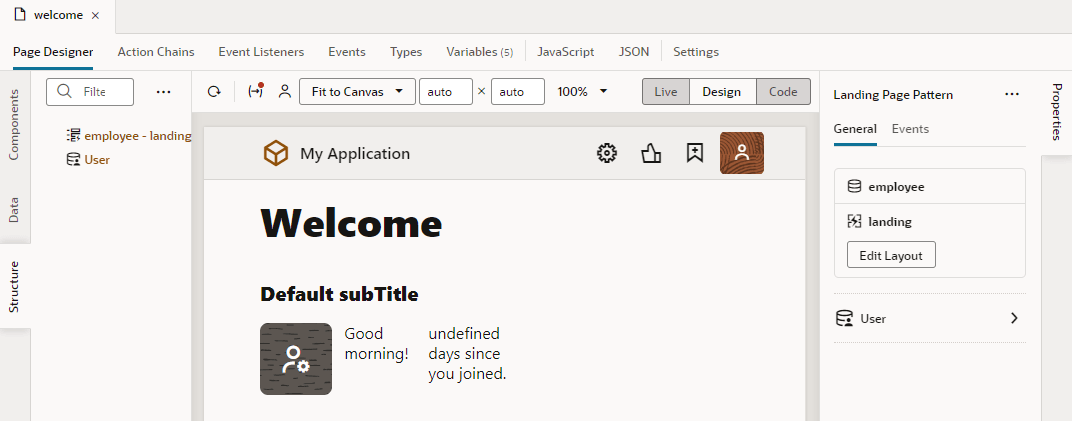Open the Settings tab
Viewport: 1072px width, 421px height.
[696, 52]
